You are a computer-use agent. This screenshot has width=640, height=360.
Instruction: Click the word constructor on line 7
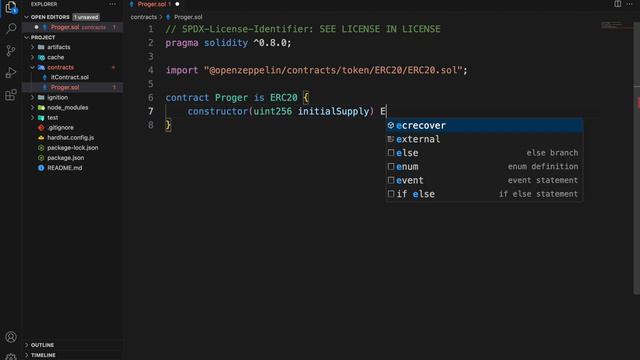click(218, 111)
